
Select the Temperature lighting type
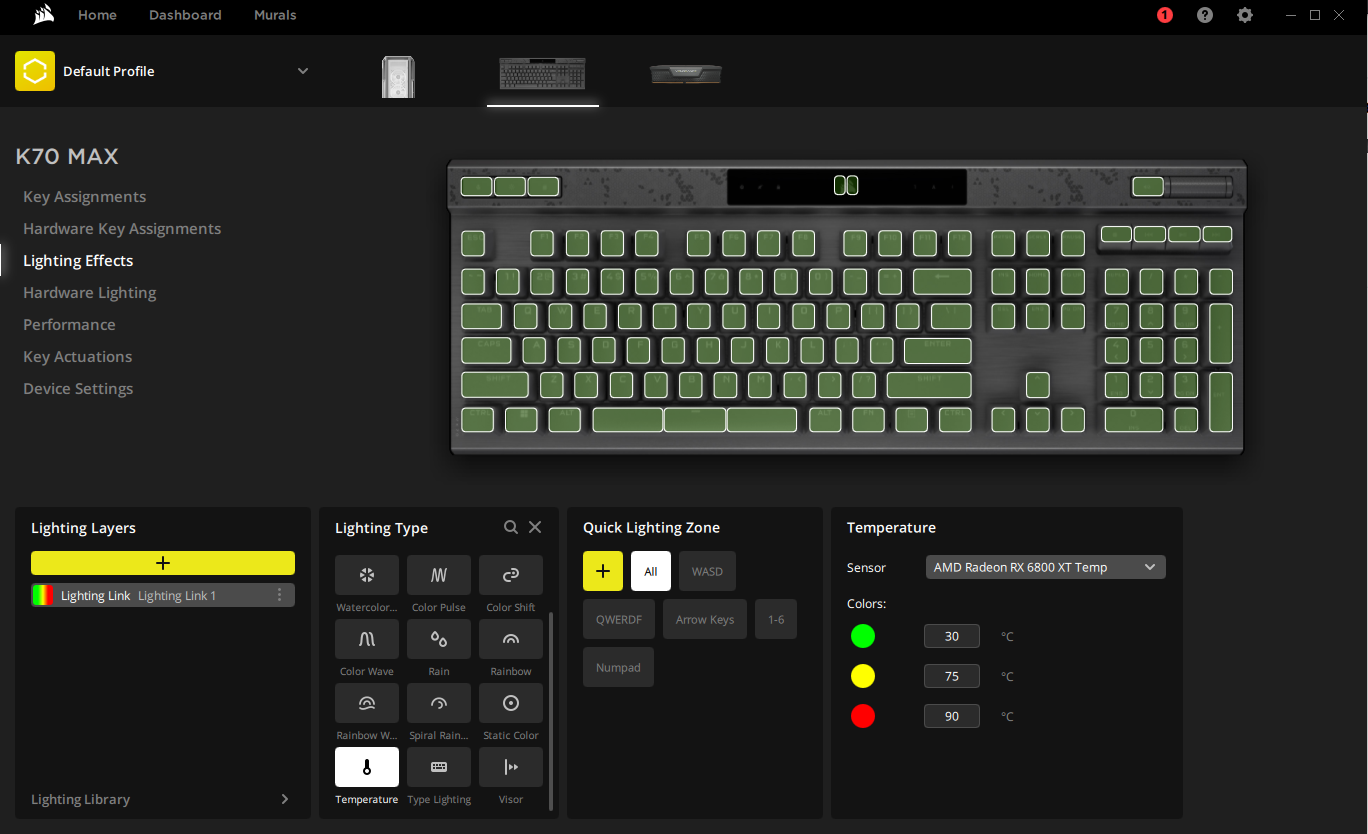(x=367, y=767)
